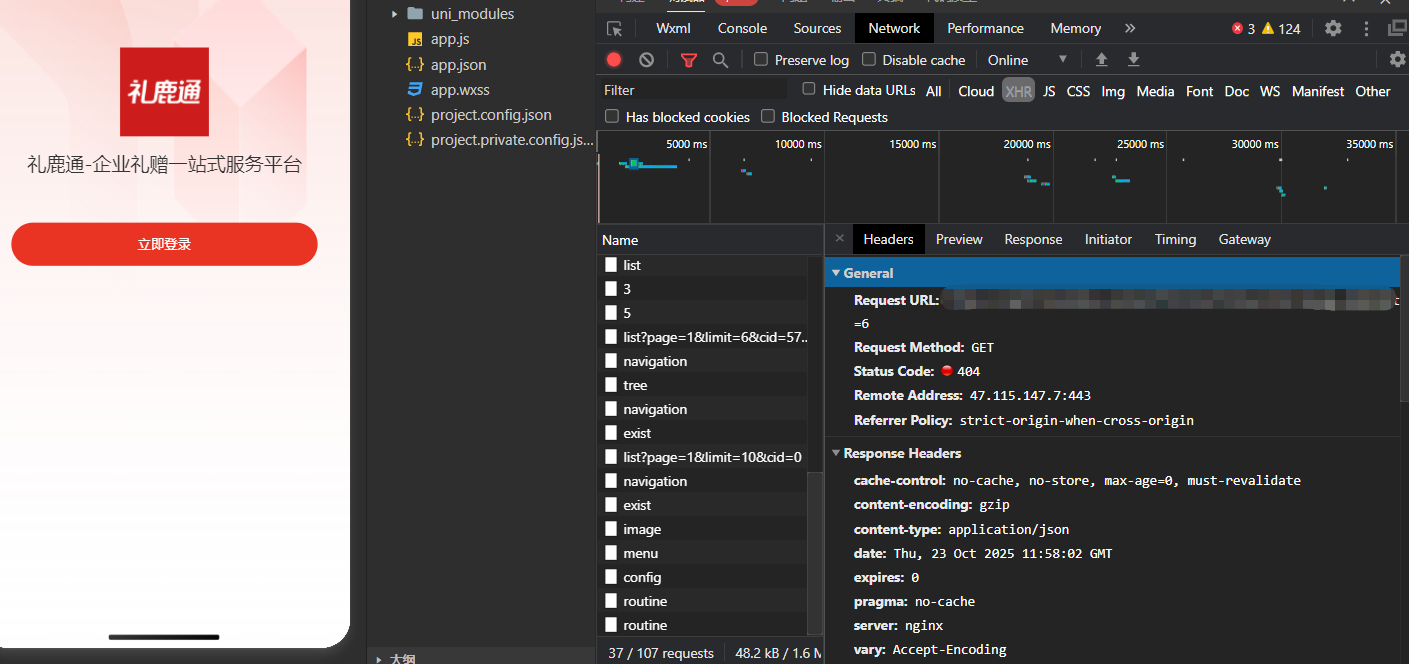Switch to the Console tab
Viewport: 1409px width, 664px height.
[742, 28]
